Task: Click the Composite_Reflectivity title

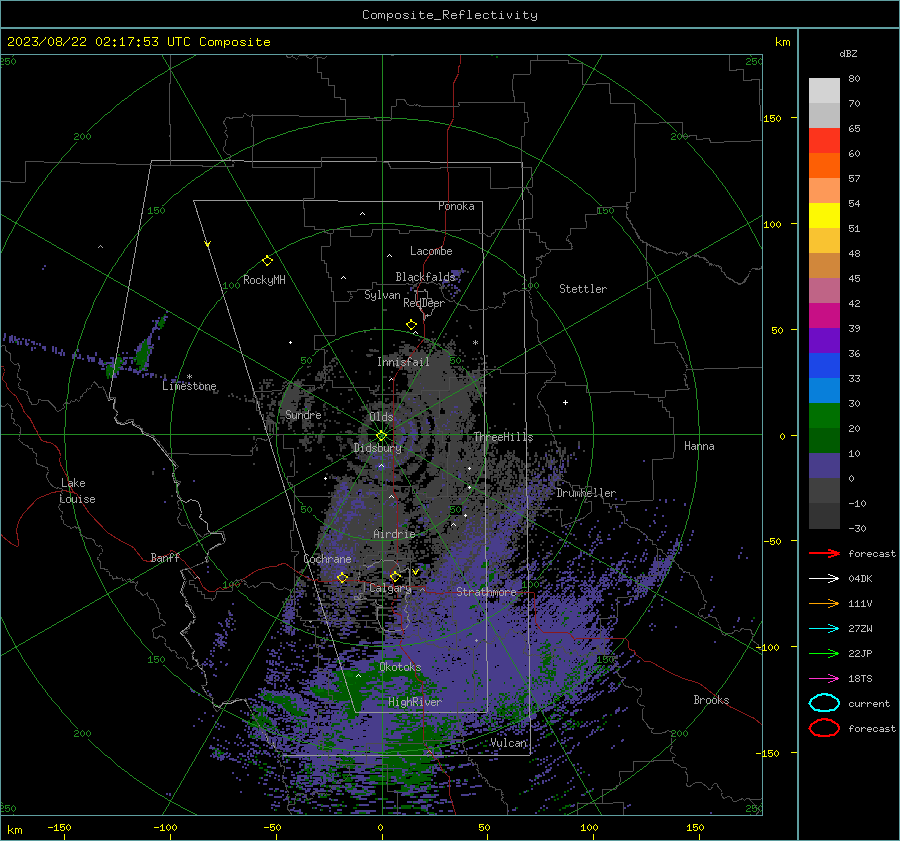Action: [x=450, y=15]
